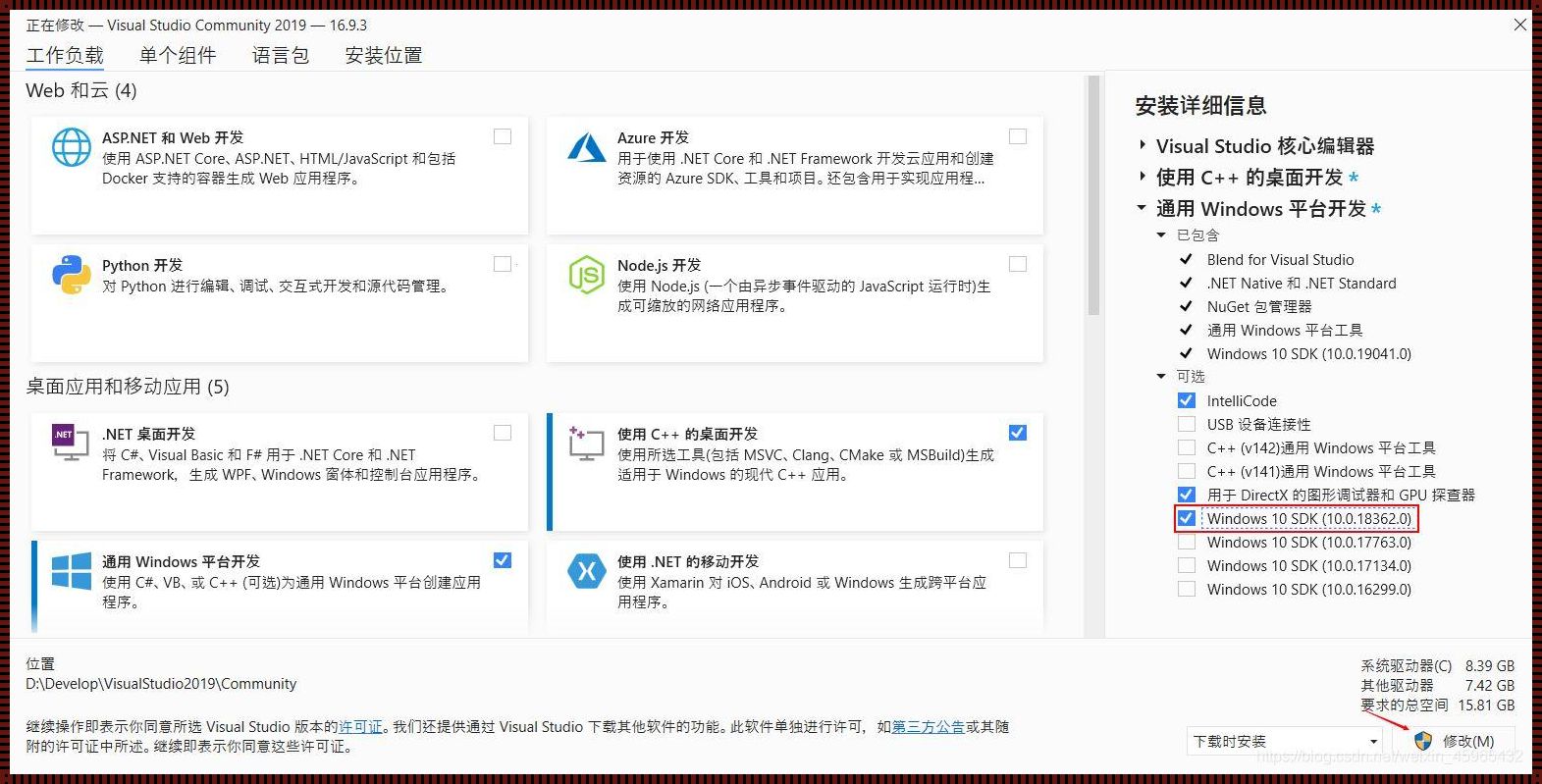
Task: Click checkmark beside .NET Native 和 .NET Standard
Action: point(1186,283)
